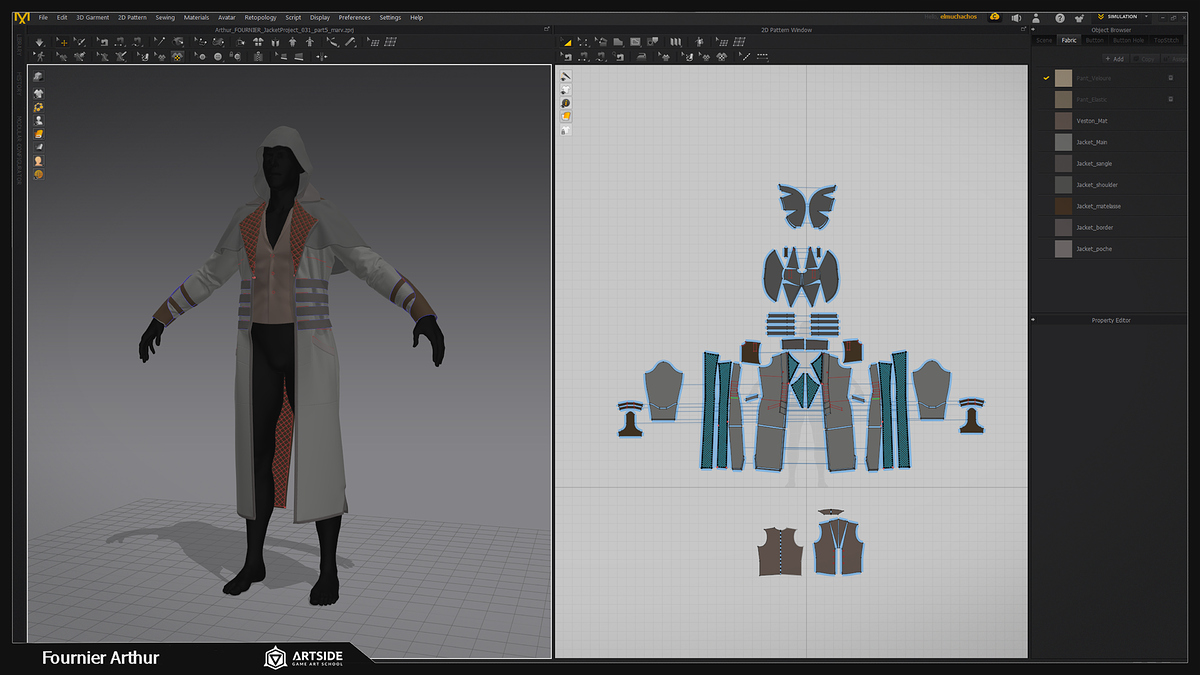Click the shirt icon beside the help icon
The image size is (1200, 675).
click(1079, 17)
